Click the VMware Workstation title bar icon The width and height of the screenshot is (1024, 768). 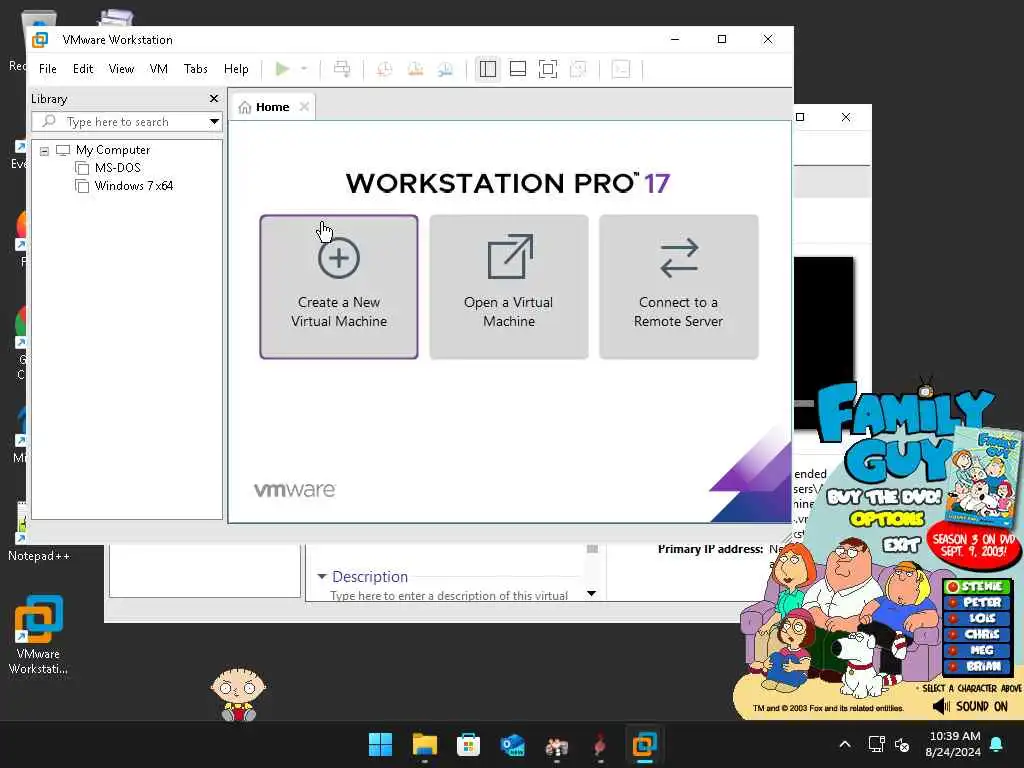click(x=40, y=40)
